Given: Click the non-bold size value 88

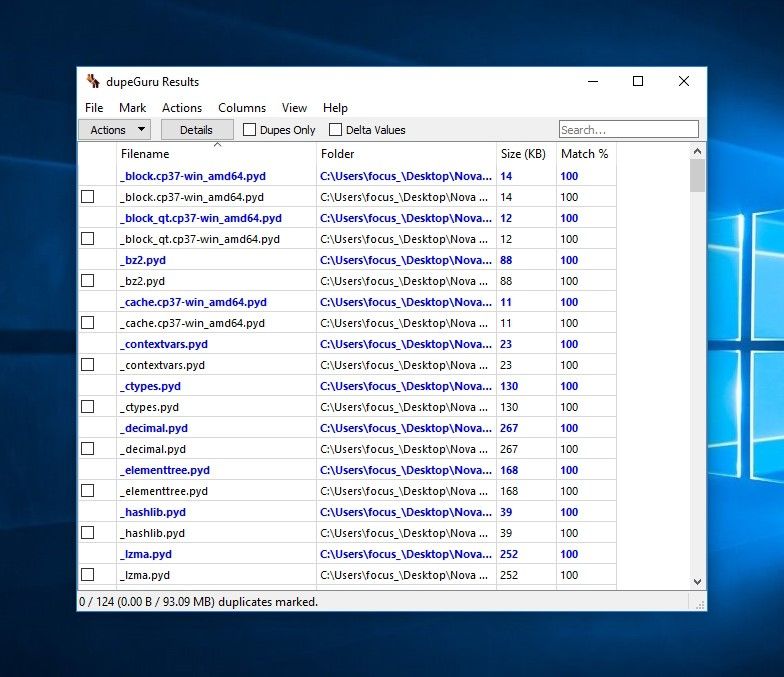Looking at the screenshot, I should [x=506, y=281].
